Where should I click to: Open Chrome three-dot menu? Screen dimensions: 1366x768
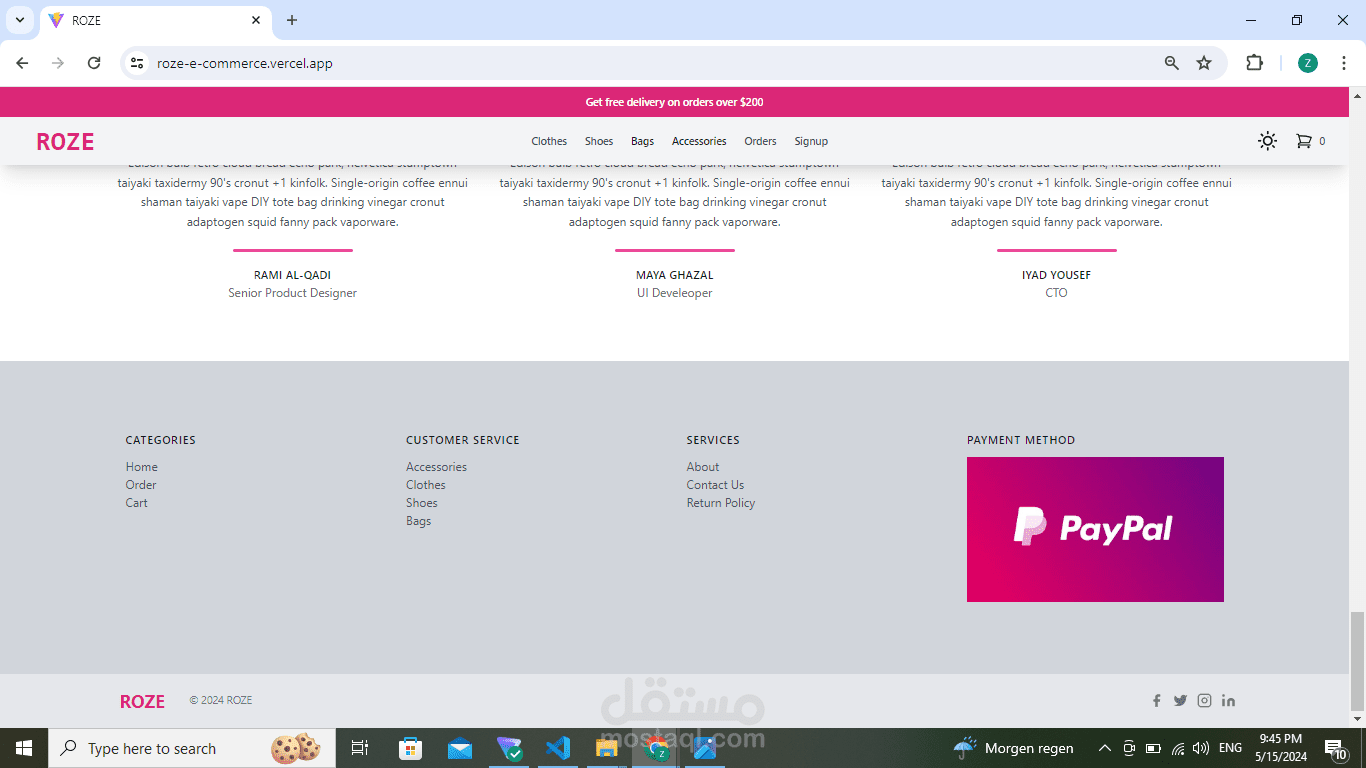point(1344,63)
